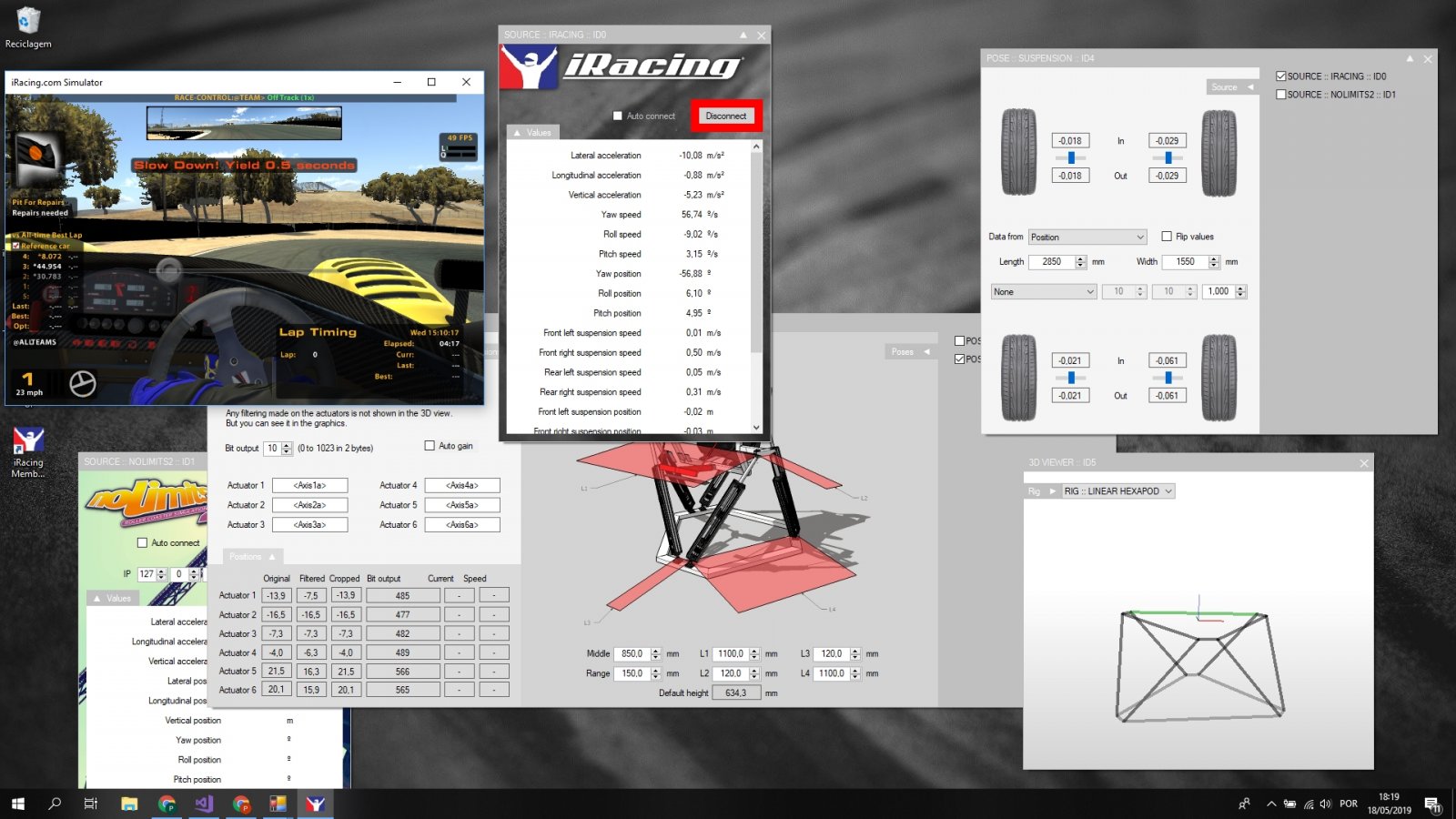
Task: Click the POR language indicator in the taskbar
Action: [1349, 804]
